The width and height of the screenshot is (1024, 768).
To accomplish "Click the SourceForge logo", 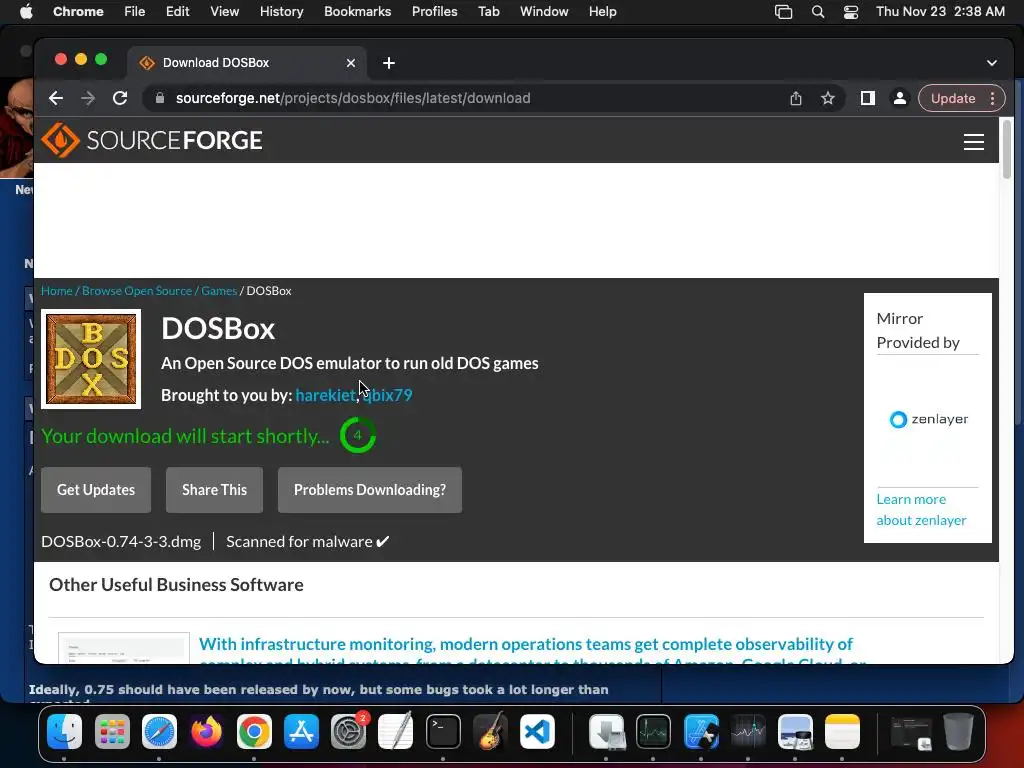I will (152, 140).
